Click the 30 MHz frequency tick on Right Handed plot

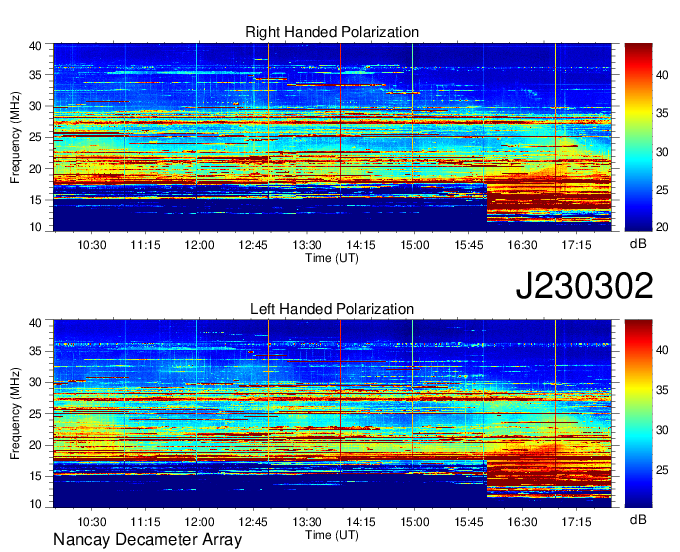coord(36,106)
